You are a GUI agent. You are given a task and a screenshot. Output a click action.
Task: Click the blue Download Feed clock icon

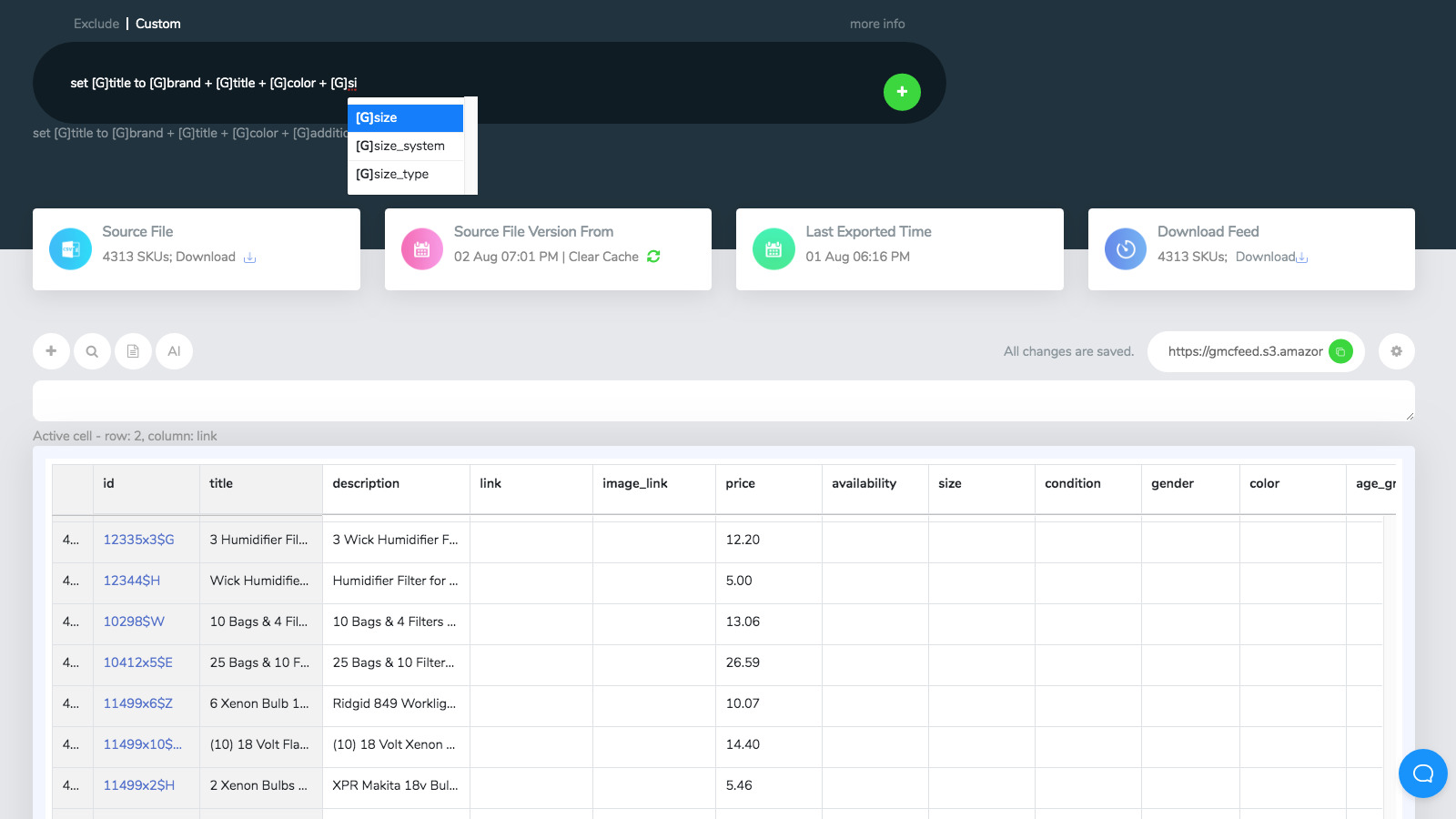(1126, 249)
